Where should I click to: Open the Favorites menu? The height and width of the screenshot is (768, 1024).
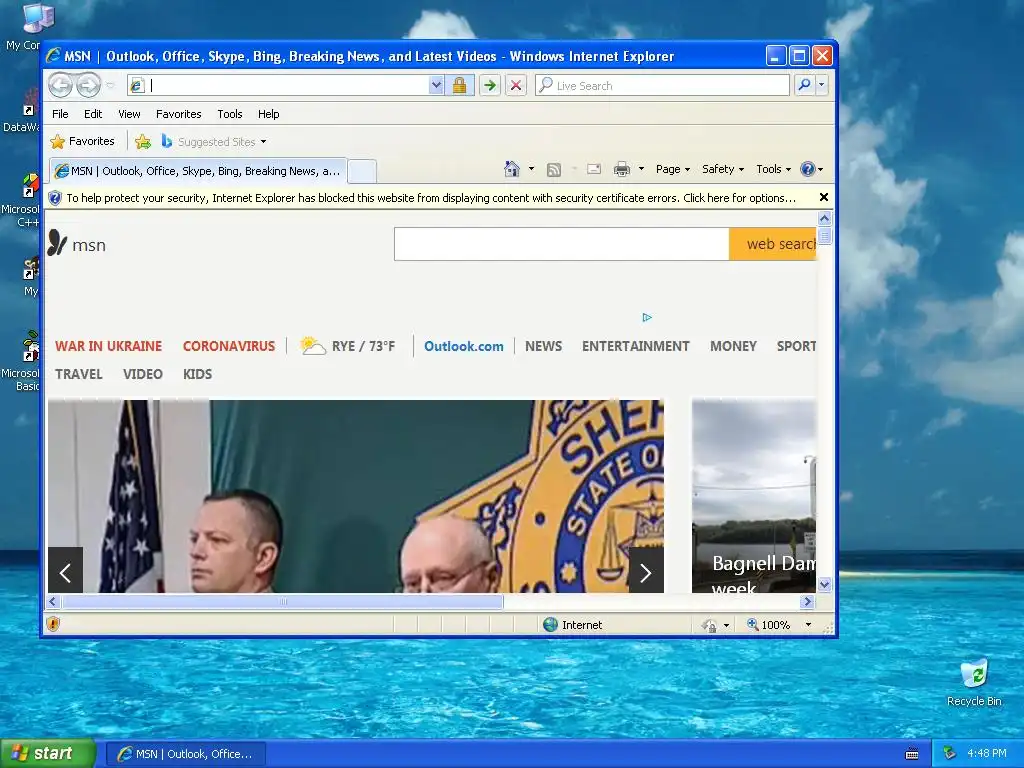[x=178, y=114]
